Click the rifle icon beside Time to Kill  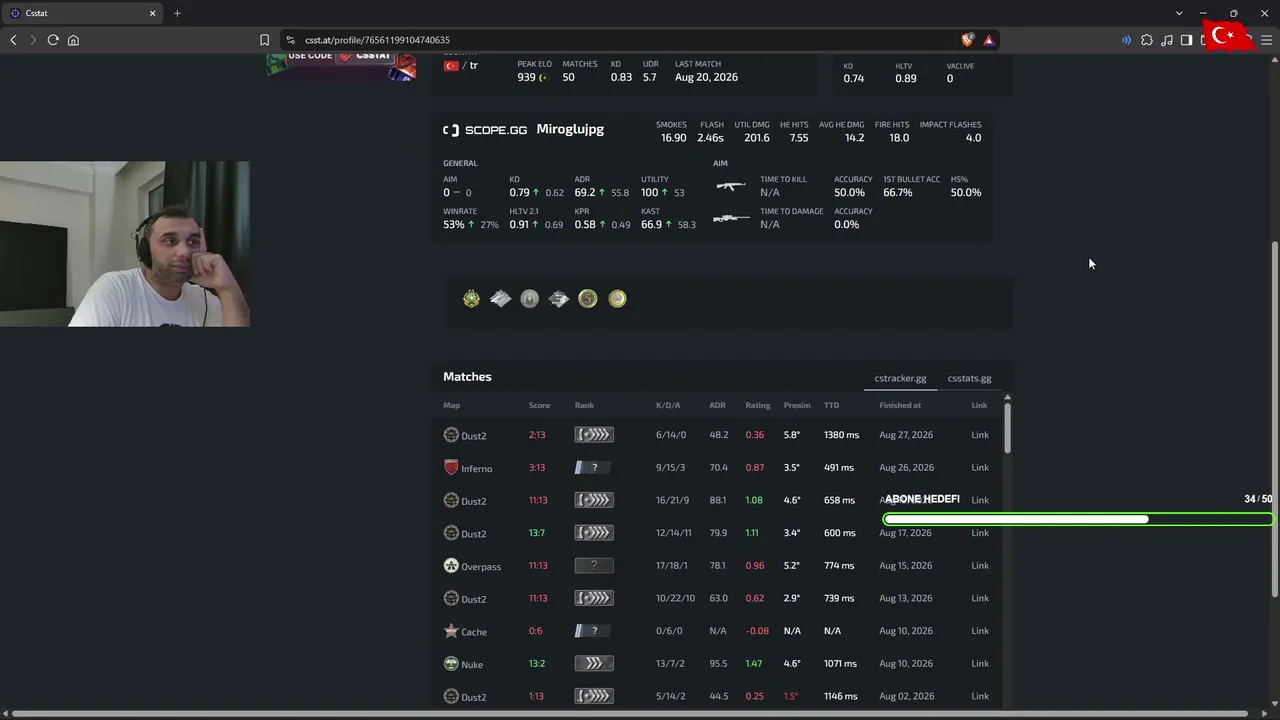(731, 186)
